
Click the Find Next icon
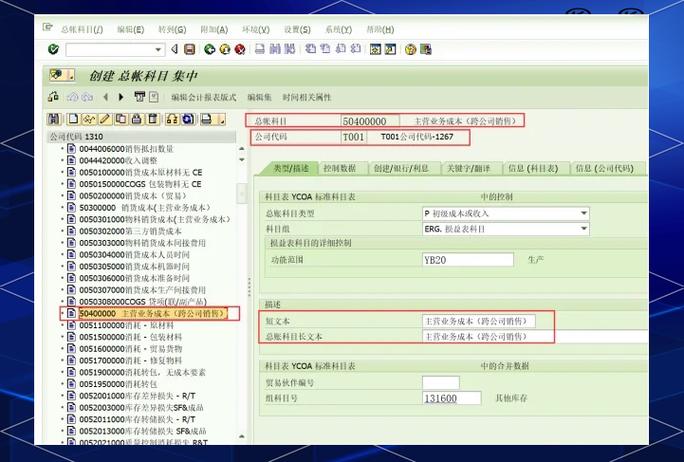click(289, 49)
